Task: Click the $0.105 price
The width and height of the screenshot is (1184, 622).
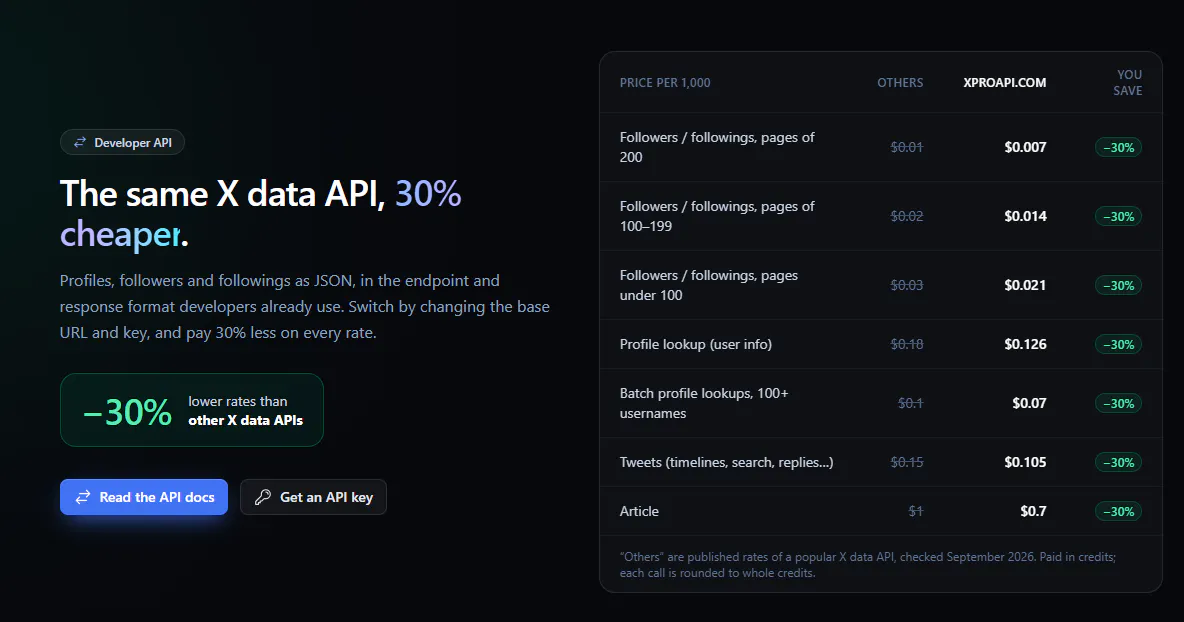Action: coord(1025,462)
